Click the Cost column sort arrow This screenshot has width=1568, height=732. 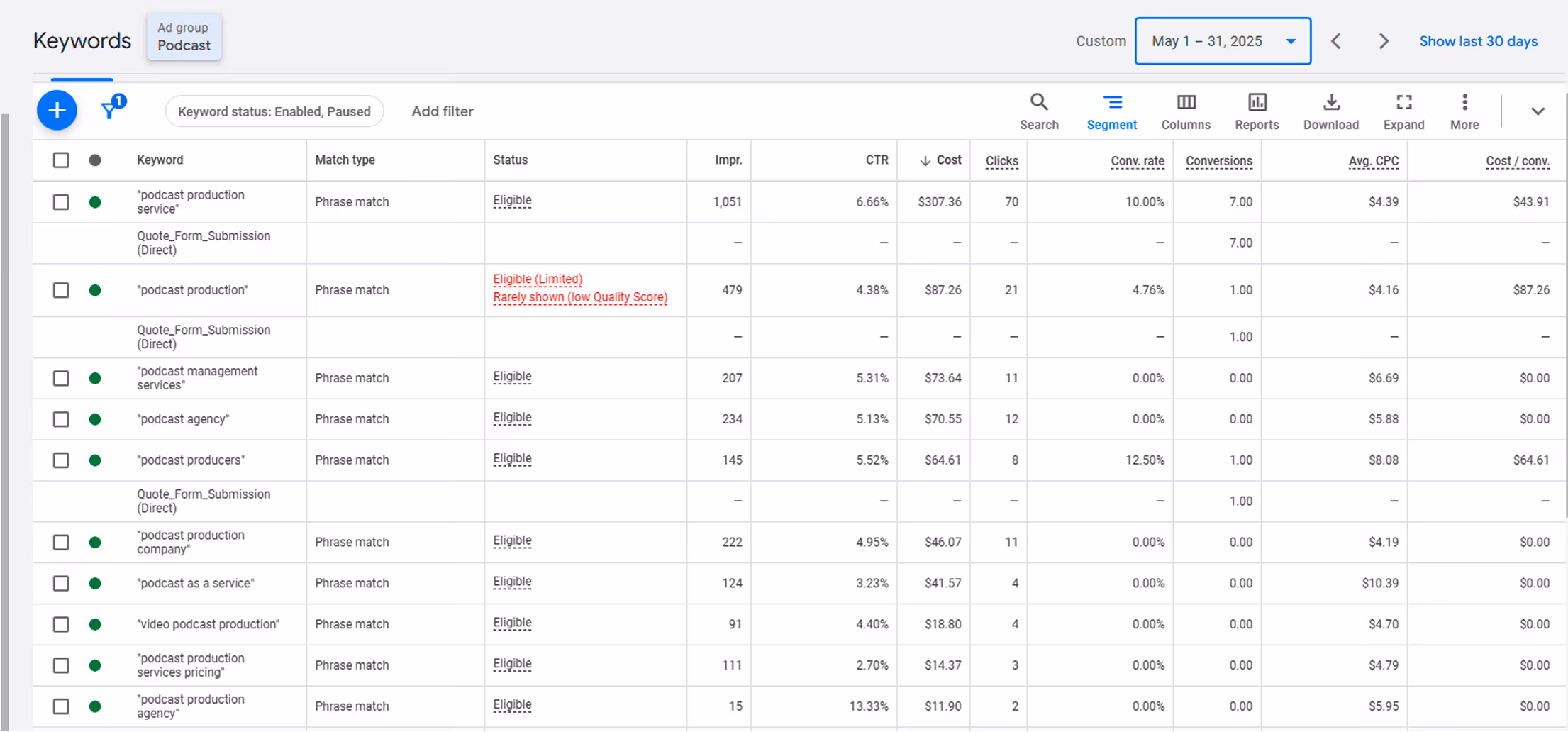926,160
